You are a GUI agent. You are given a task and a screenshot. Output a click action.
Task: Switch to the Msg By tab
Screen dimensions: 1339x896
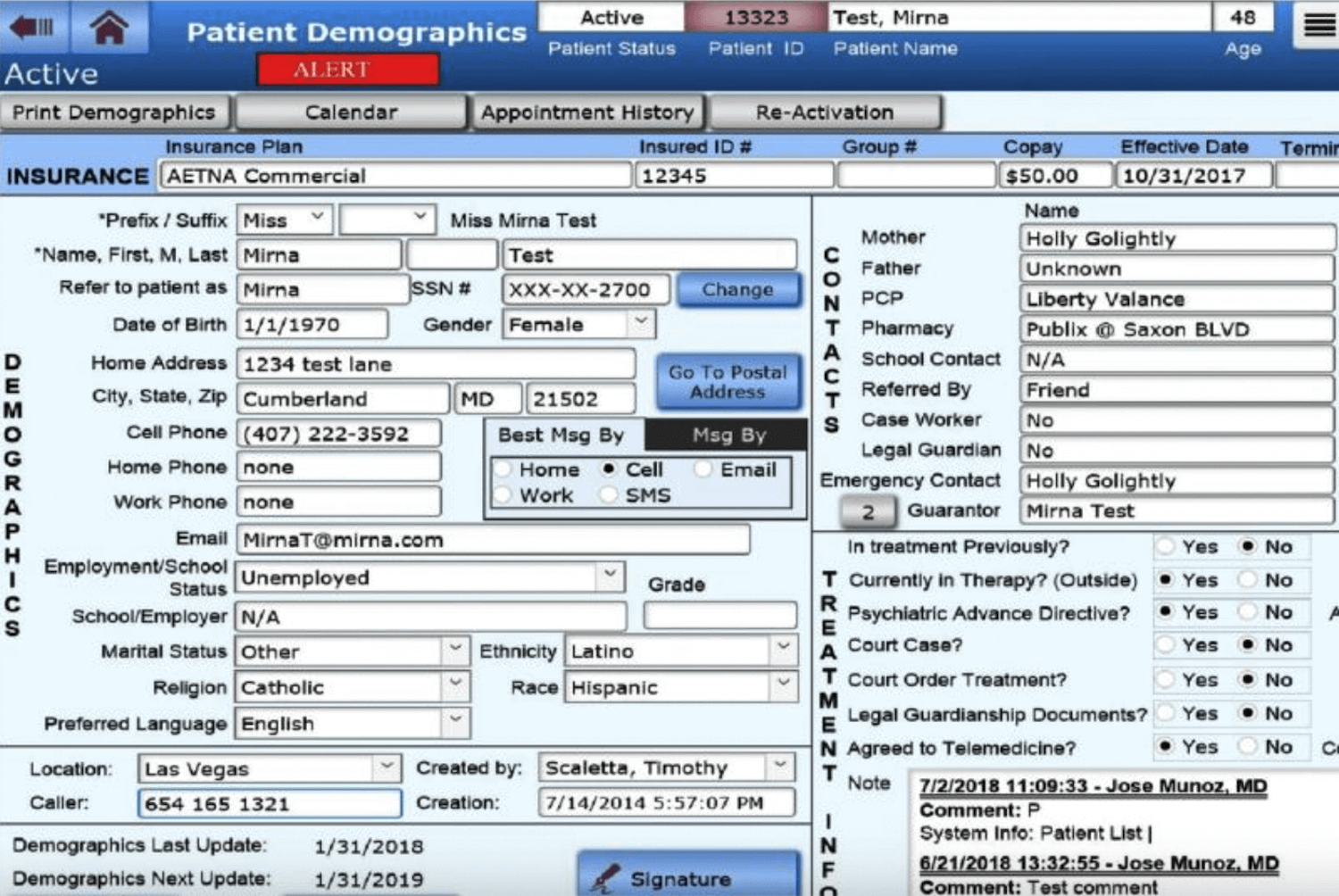pyautogui.click(x=728, y=435)
